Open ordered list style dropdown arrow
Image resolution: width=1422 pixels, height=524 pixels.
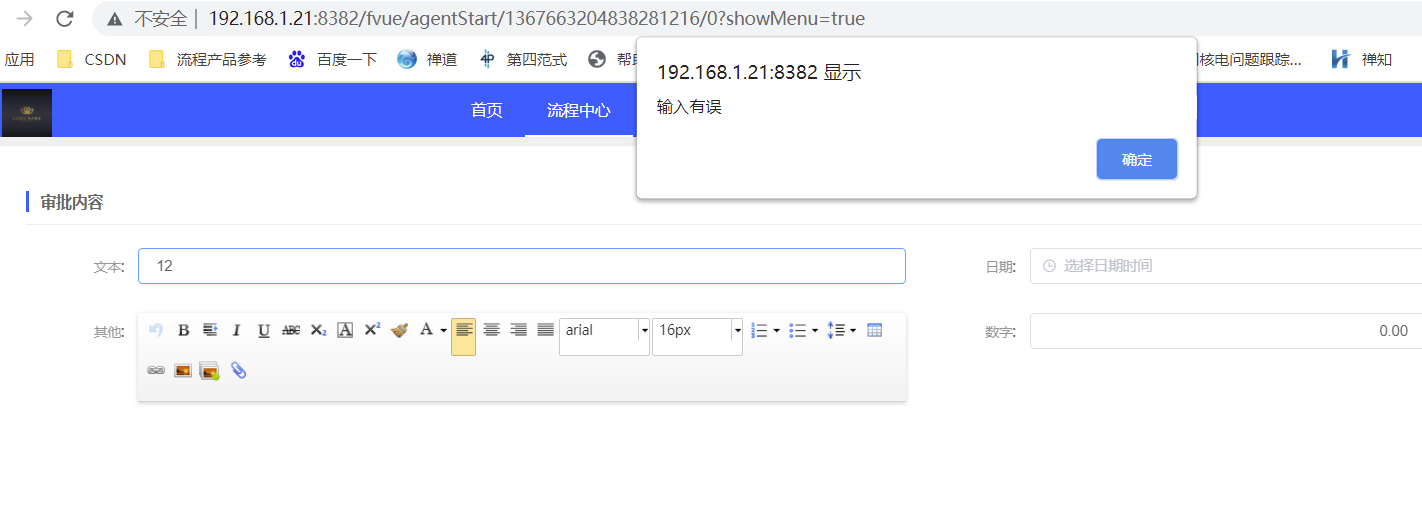click(776, 330)
